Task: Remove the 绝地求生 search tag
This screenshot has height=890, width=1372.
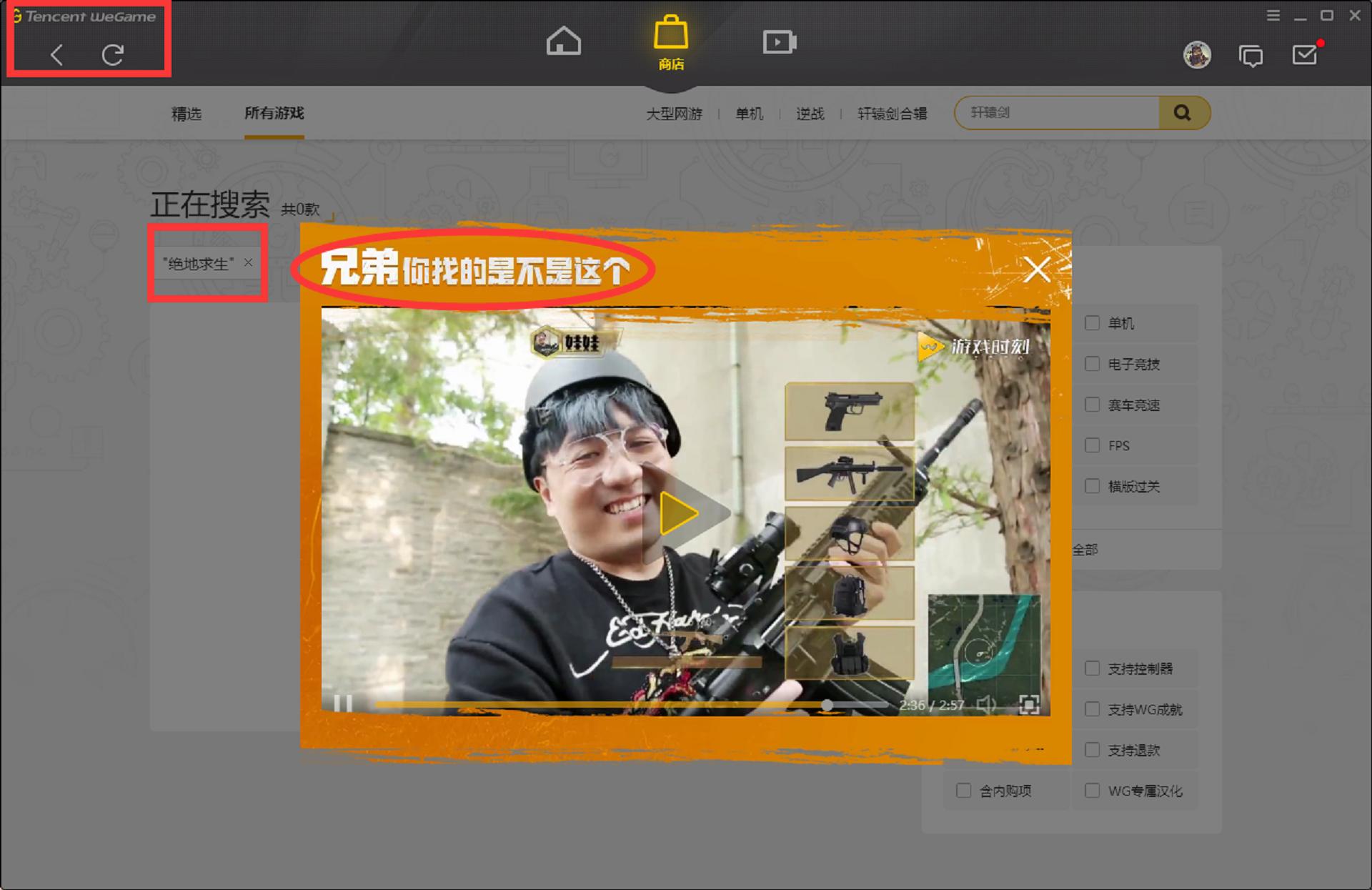Action: [x=248, y=262]
